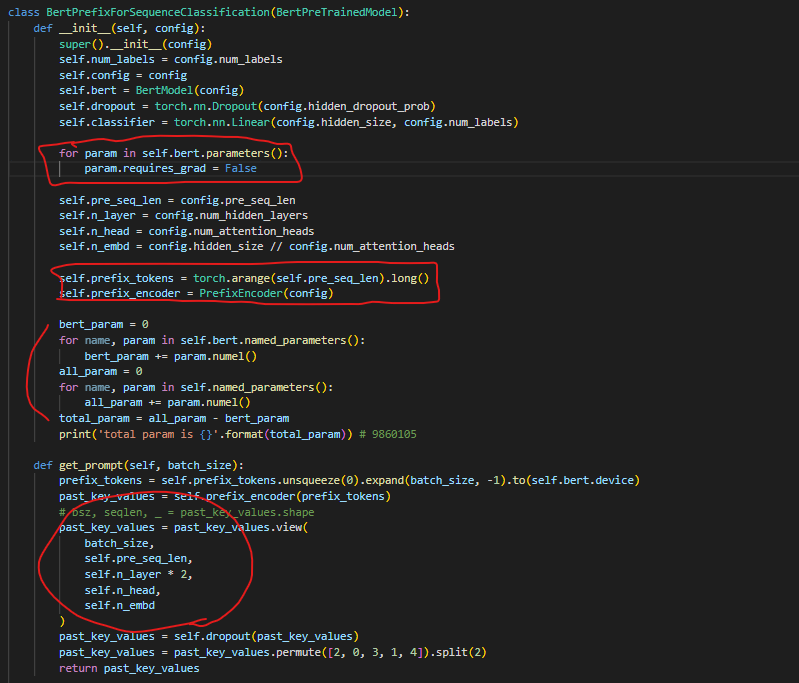
Task: Click 'total_param = all_param - bert_param' line
Action: 174,418
